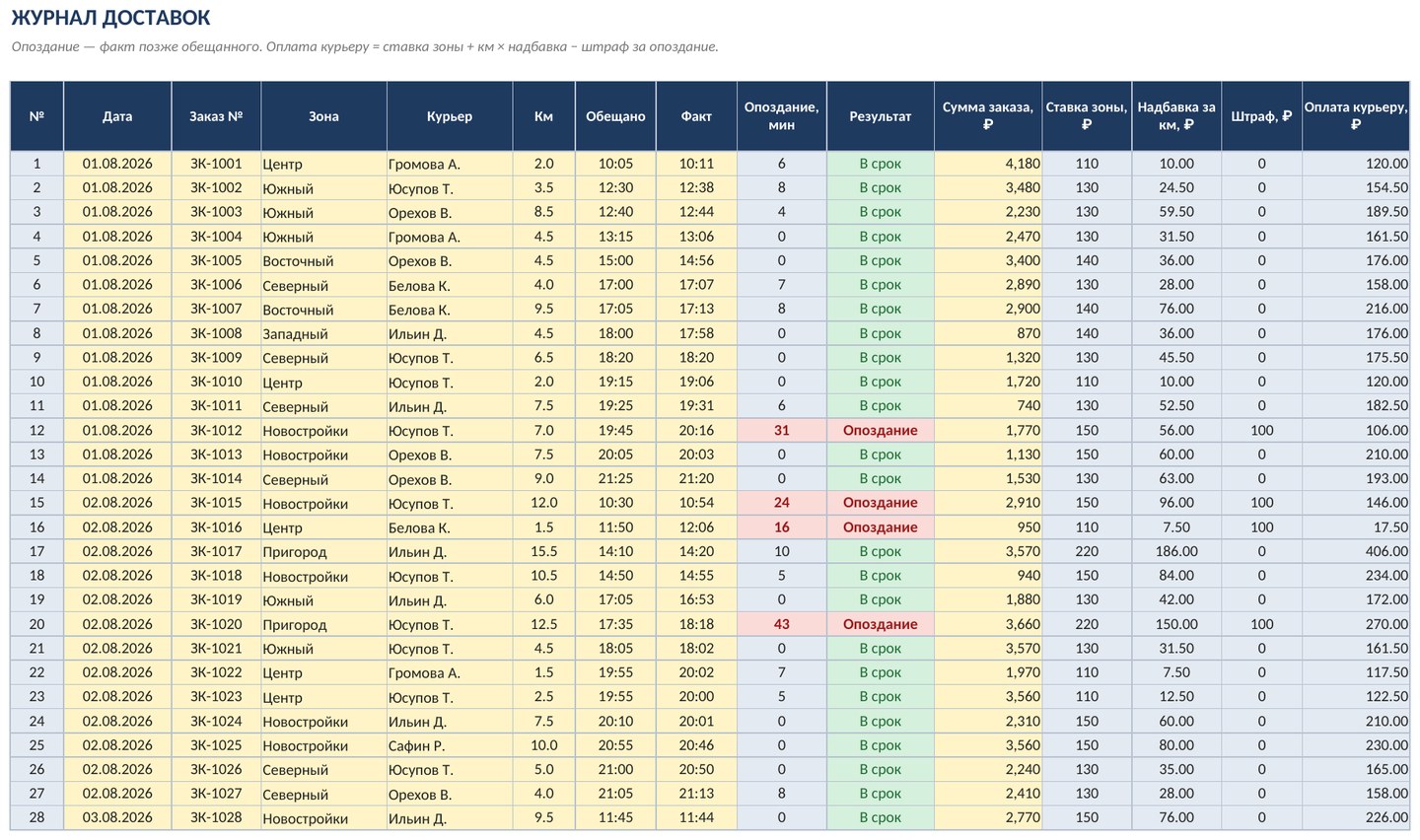The image size is (1420, 840).
Task: Select order cell ЗК-1001
Action: point(216,164)
